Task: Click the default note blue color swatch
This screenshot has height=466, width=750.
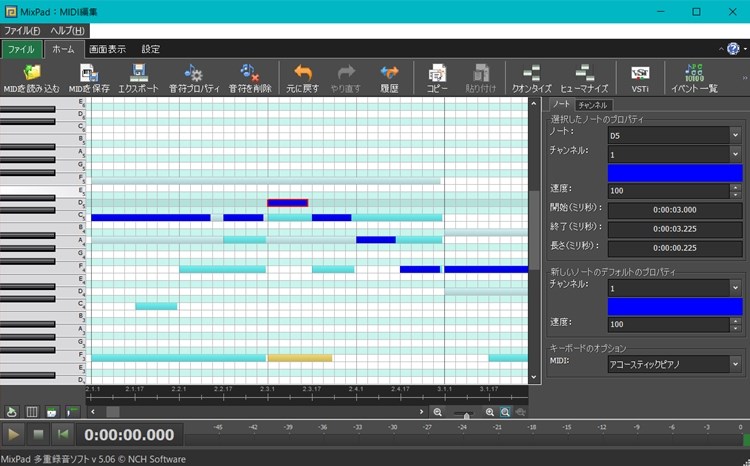Action: pos(675,307)
